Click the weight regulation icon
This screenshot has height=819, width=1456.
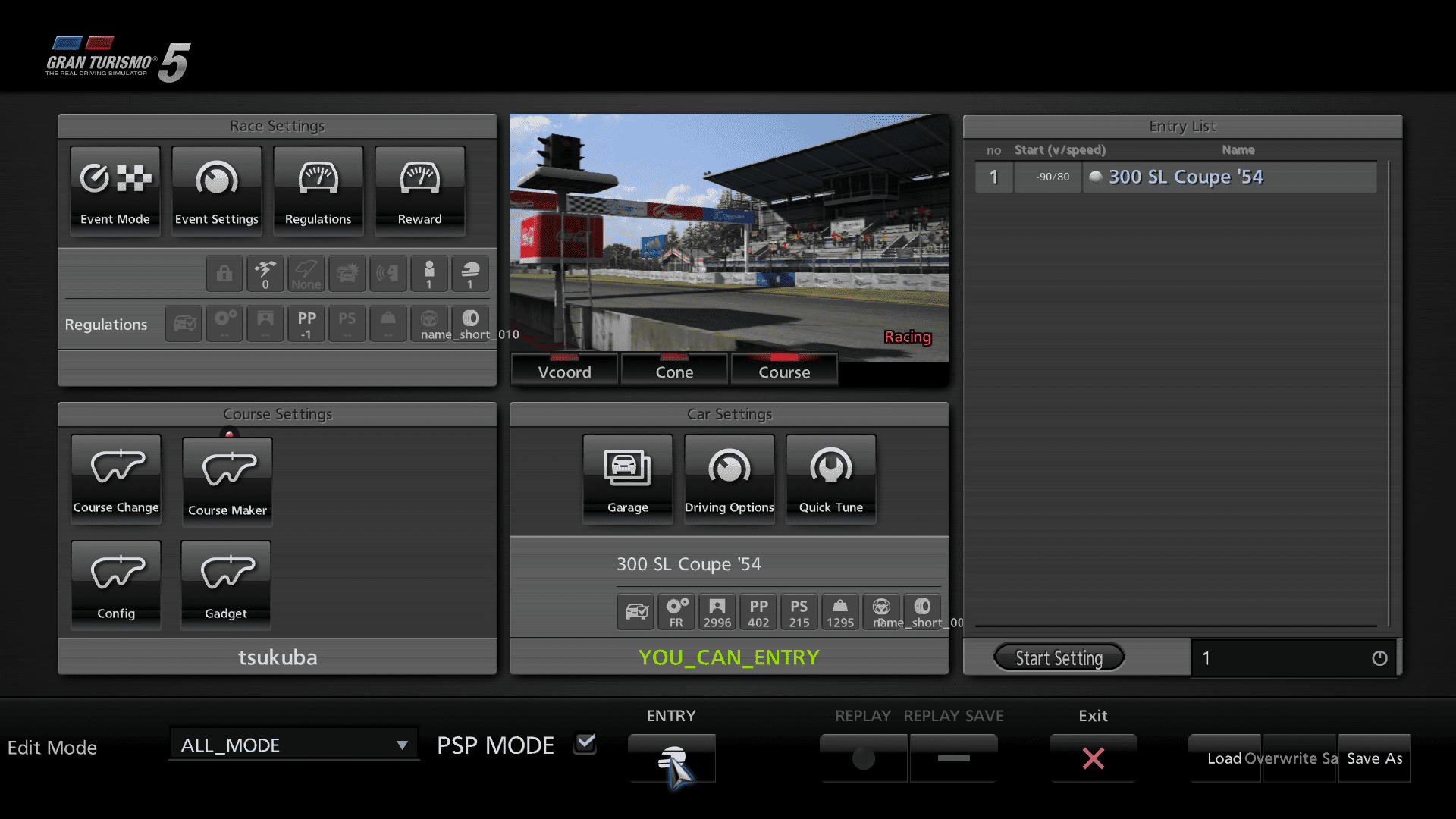(x=388, y=324)
